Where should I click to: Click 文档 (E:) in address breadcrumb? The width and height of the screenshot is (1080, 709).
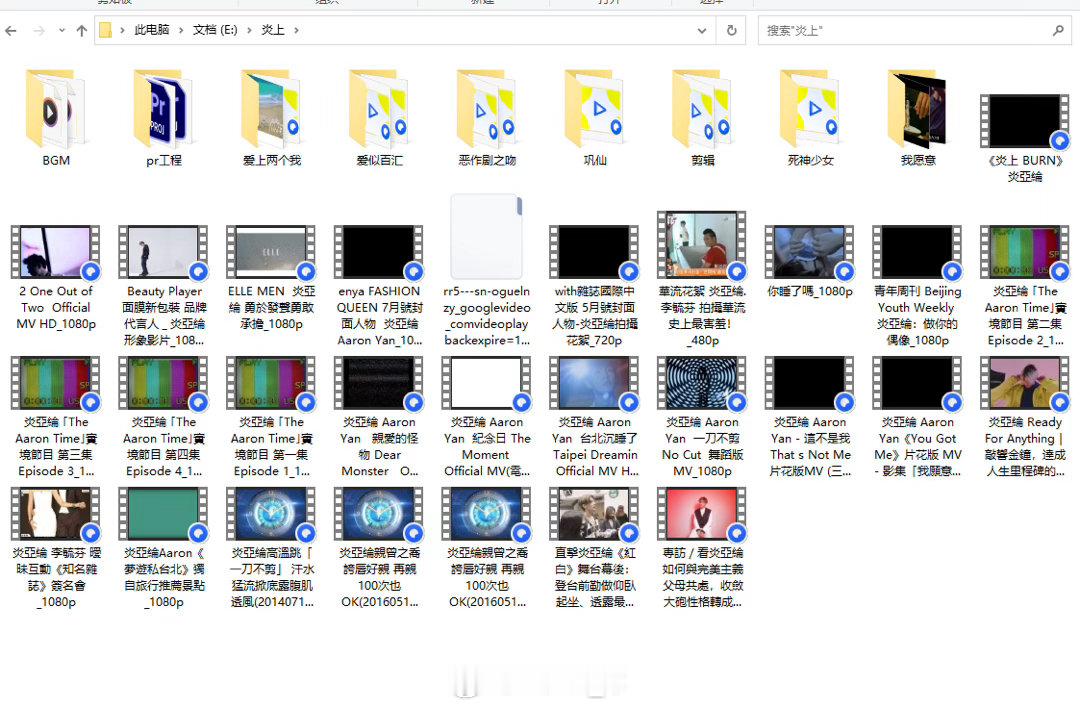(x=215, y=30)
